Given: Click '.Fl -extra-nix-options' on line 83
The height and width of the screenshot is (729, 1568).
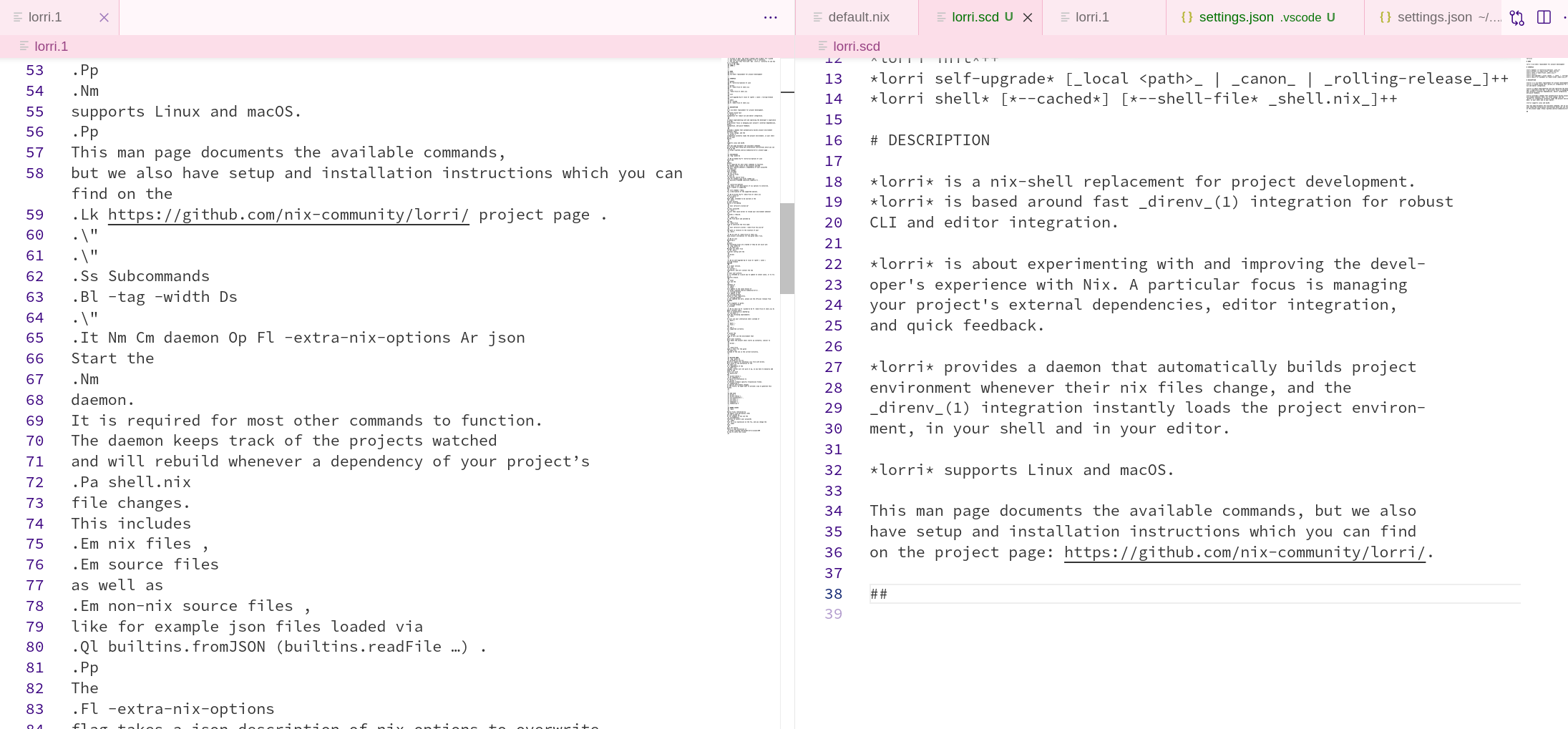Looking at the screenshot, I should pos(172,709).
